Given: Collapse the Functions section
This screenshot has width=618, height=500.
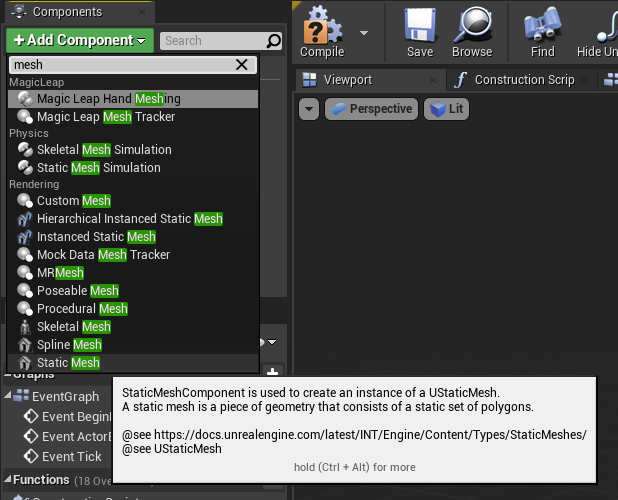Looking at the screenshot, I should point(7,479).
